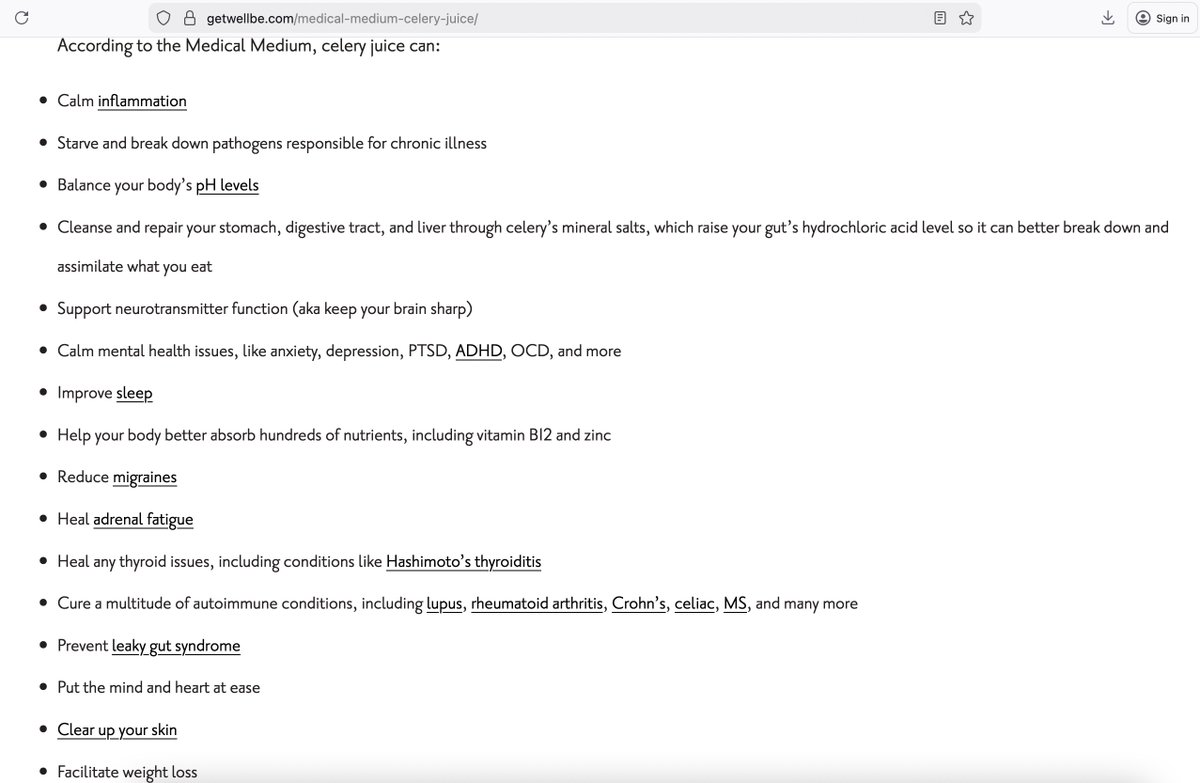The image size is (1200, 783).
Task: Open the inflammation link
Action: (142, 101)
